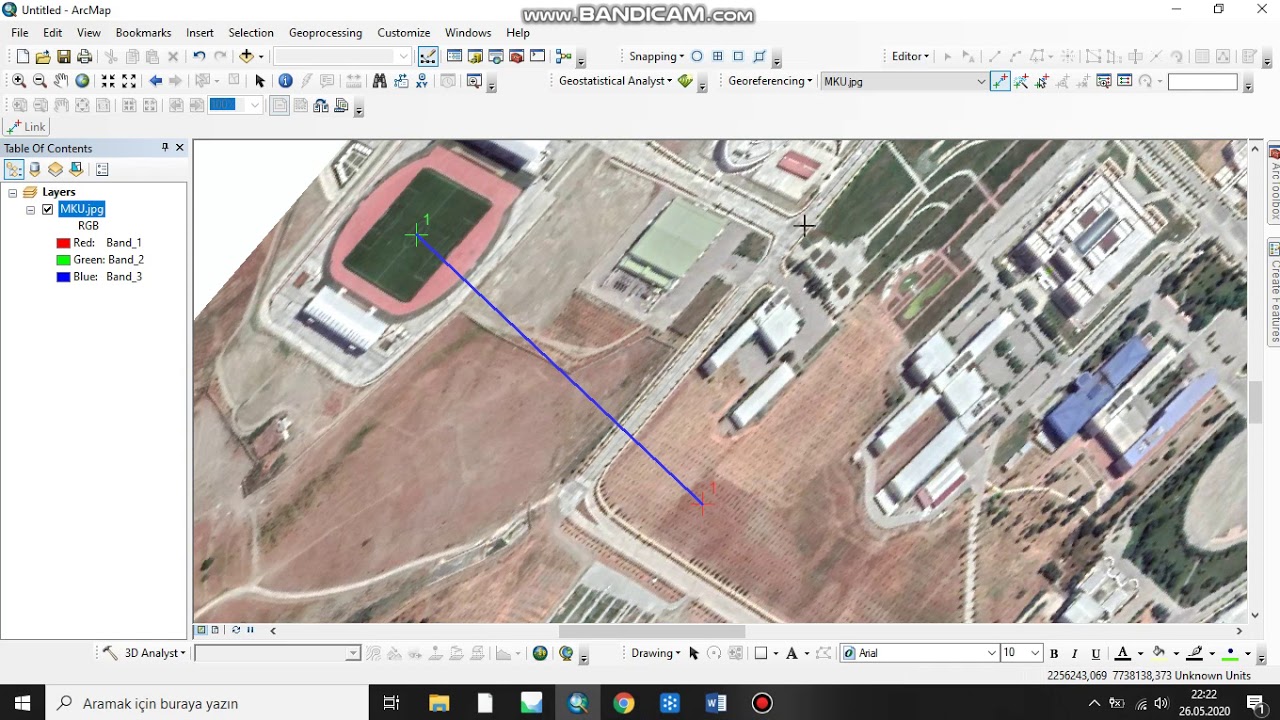Open the Arial font name dropdown

(x=992, y=653)
